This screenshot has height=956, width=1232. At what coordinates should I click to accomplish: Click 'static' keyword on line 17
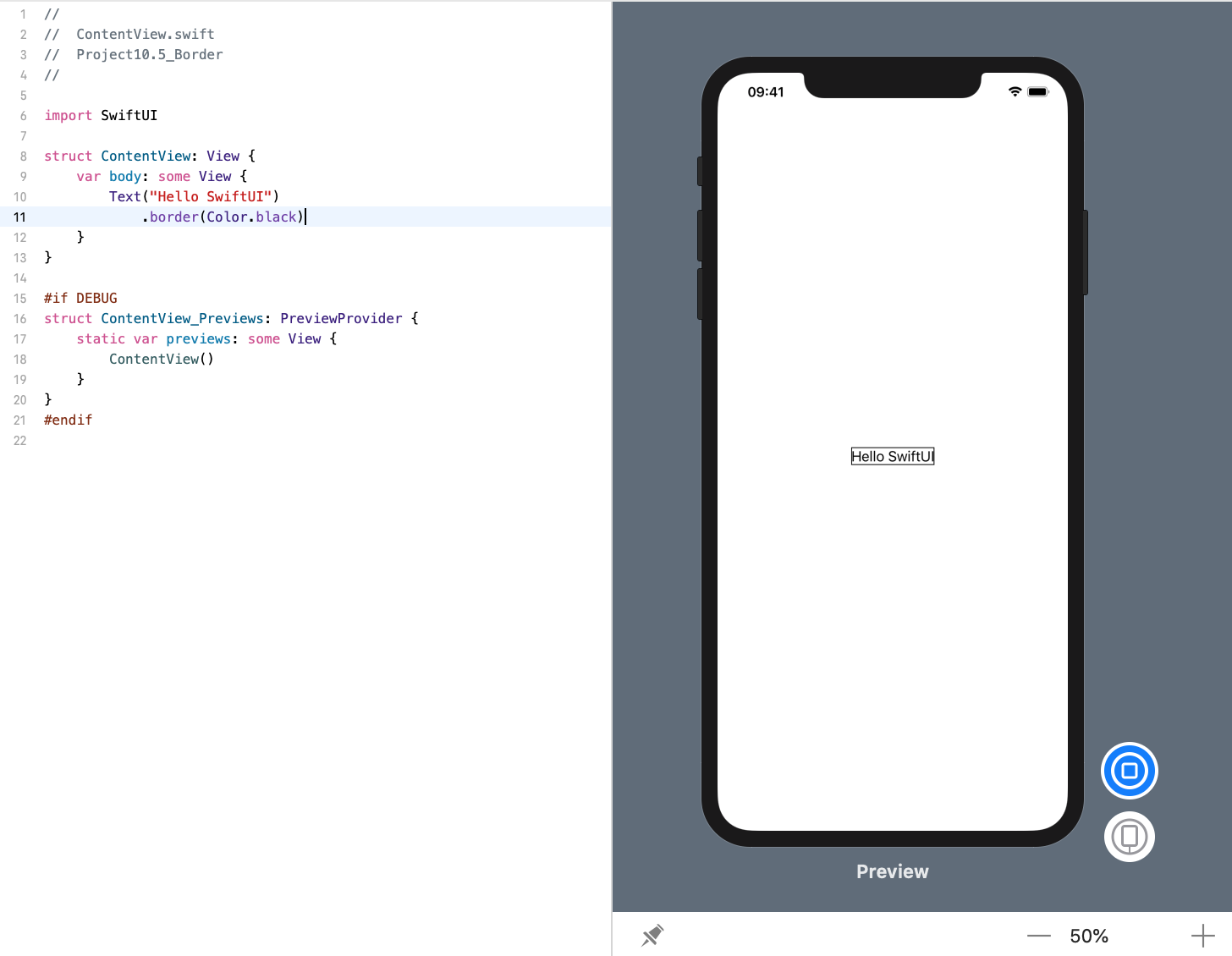click(101, 338)
